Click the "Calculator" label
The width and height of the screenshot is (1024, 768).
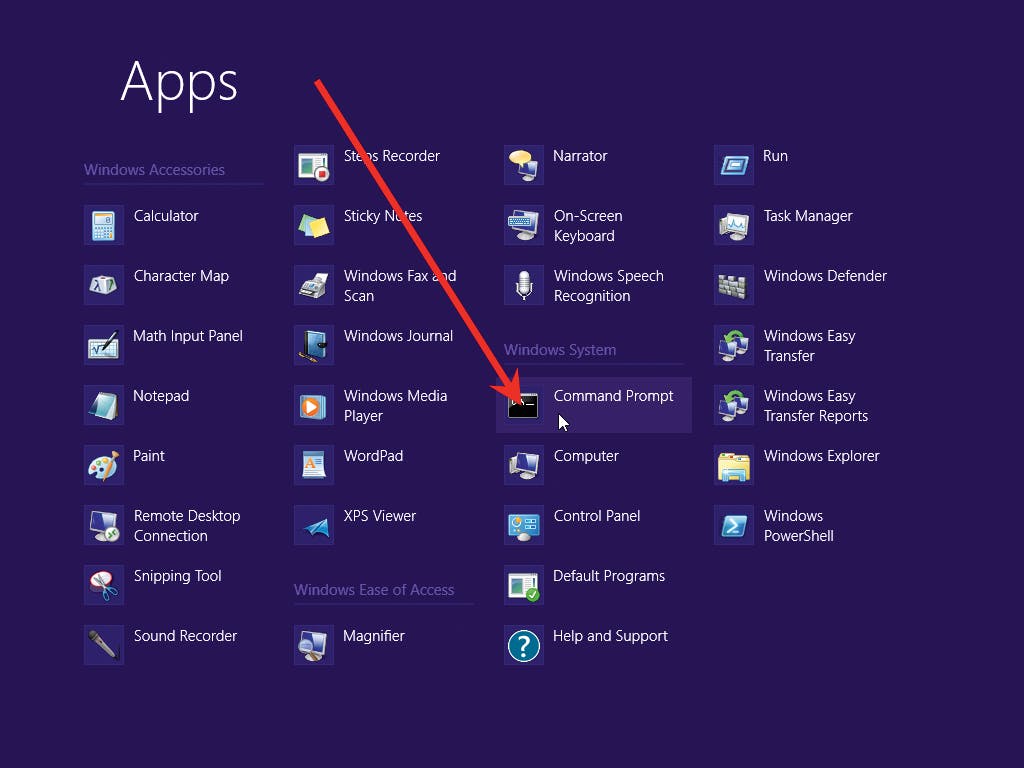[166, 216]
